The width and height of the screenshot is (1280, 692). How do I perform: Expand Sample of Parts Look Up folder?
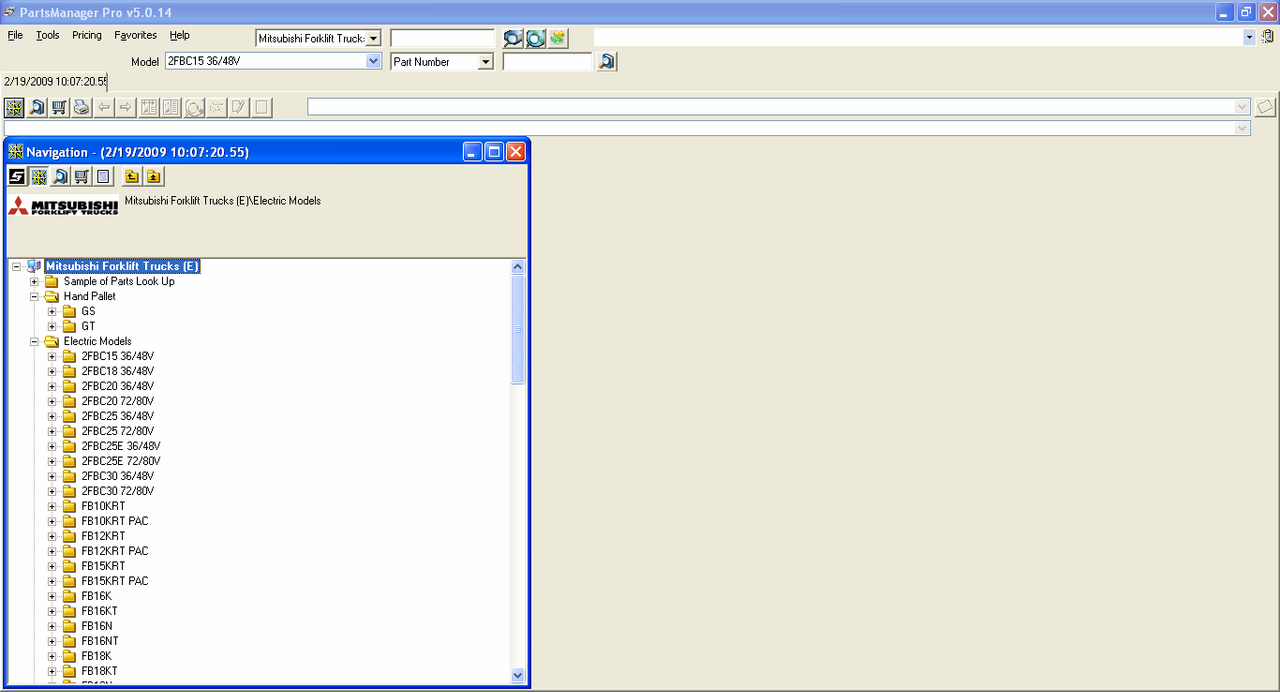coord(35,281)
